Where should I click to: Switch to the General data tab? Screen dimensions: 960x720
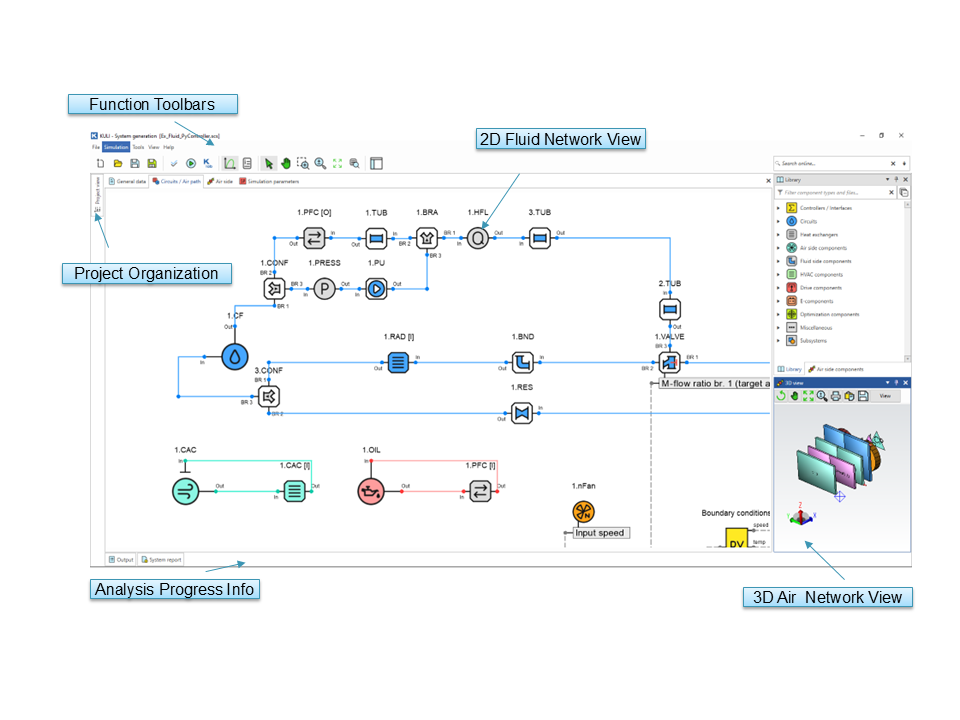point(127,181)
